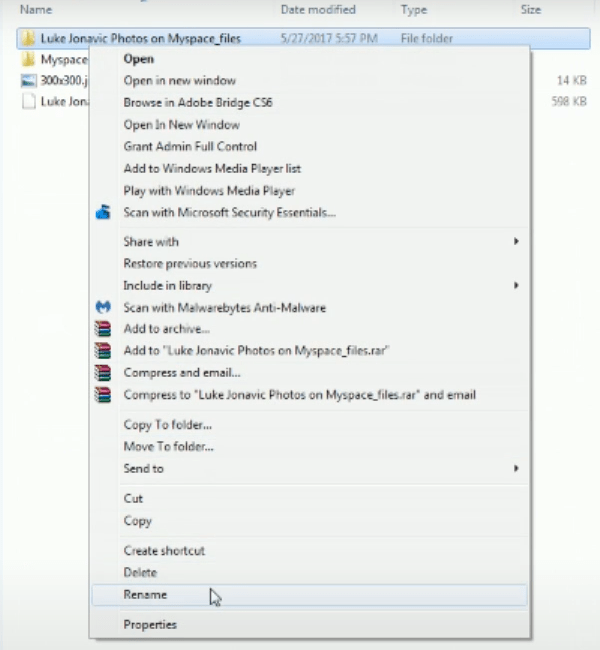This screenshot has height=650, width=600.
Task: Click the Myspace folder icon in file list
Action: [x=28, y=60]
